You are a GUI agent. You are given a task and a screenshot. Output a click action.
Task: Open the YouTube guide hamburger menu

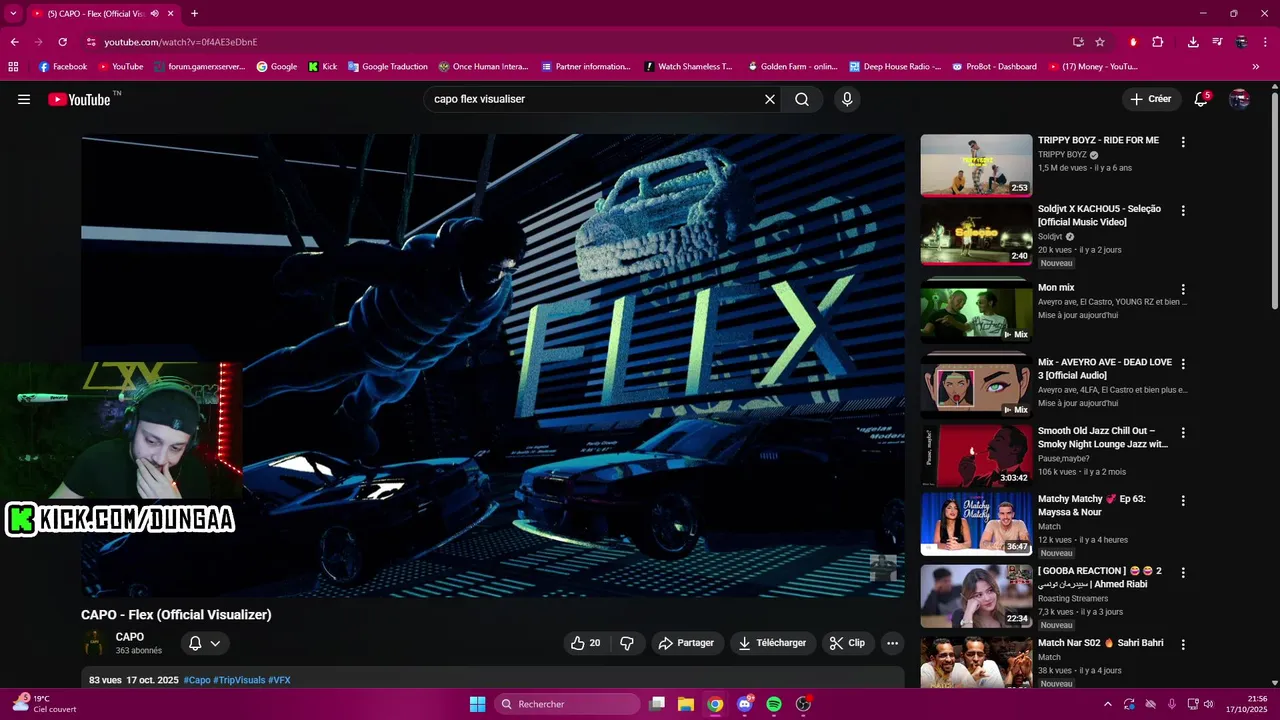[24, 99]
